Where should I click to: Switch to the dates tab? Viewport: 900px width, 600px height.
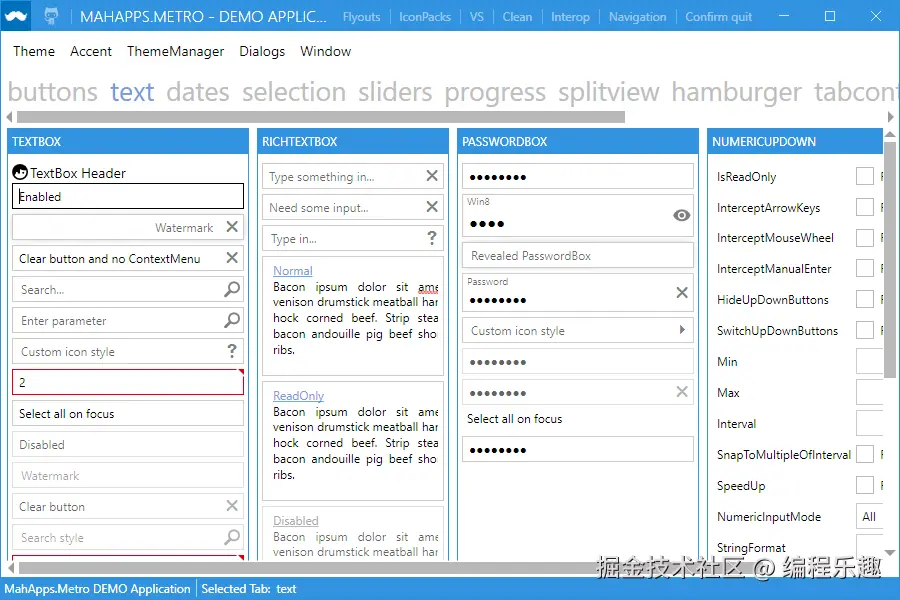197,92
